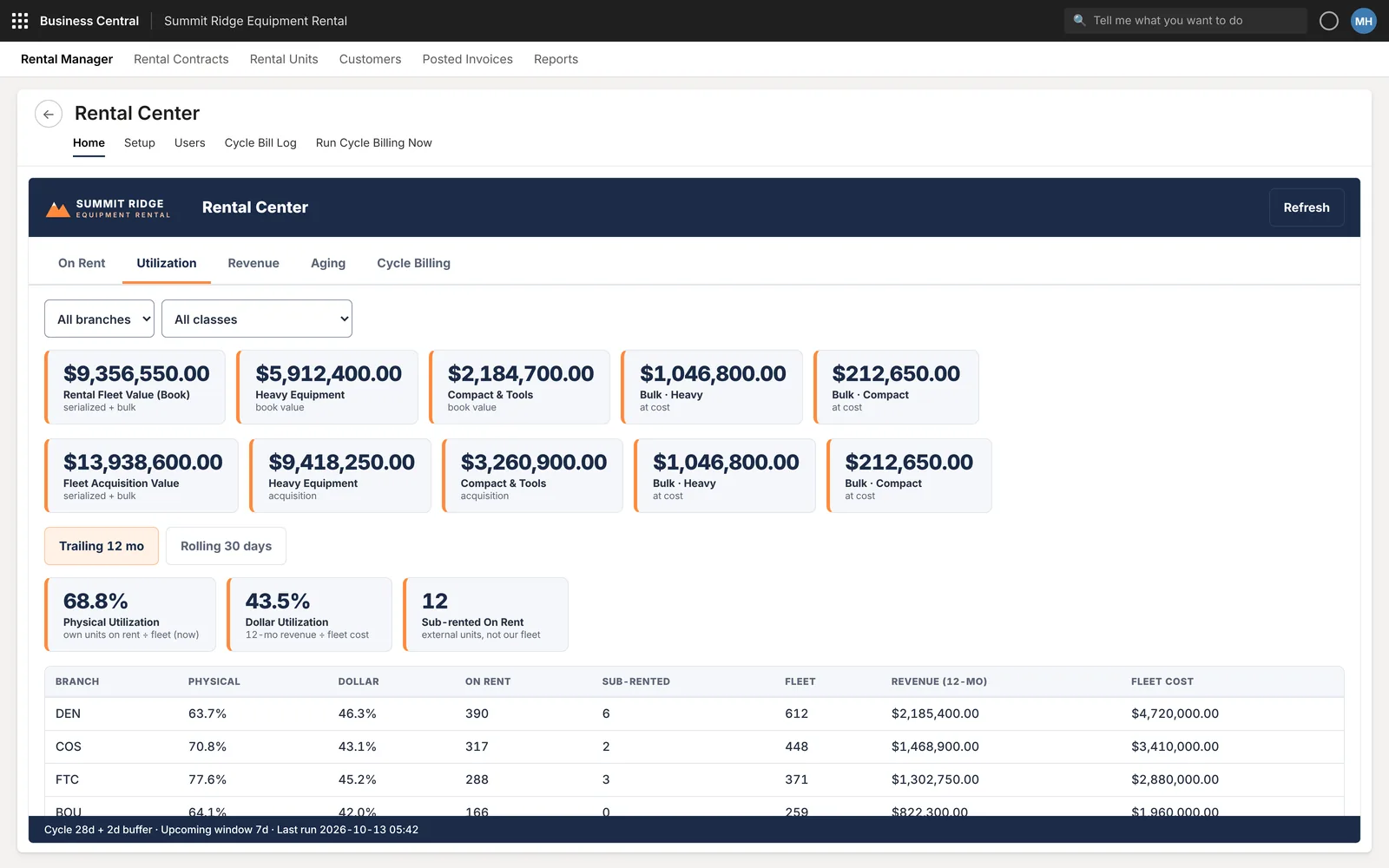Switch to the On Rent tab
1389x868 pixels.
tap(82, 263)
